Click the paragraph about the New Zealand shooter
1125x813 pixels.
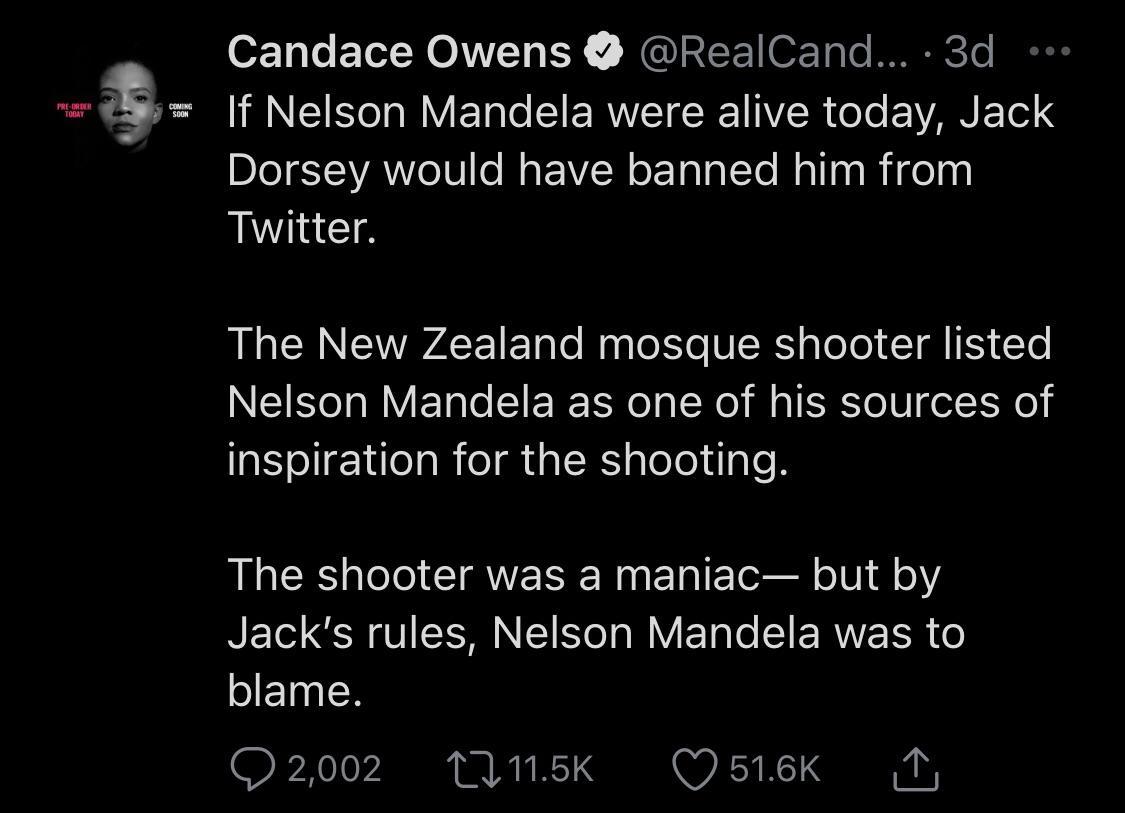(x=640, y=401)
